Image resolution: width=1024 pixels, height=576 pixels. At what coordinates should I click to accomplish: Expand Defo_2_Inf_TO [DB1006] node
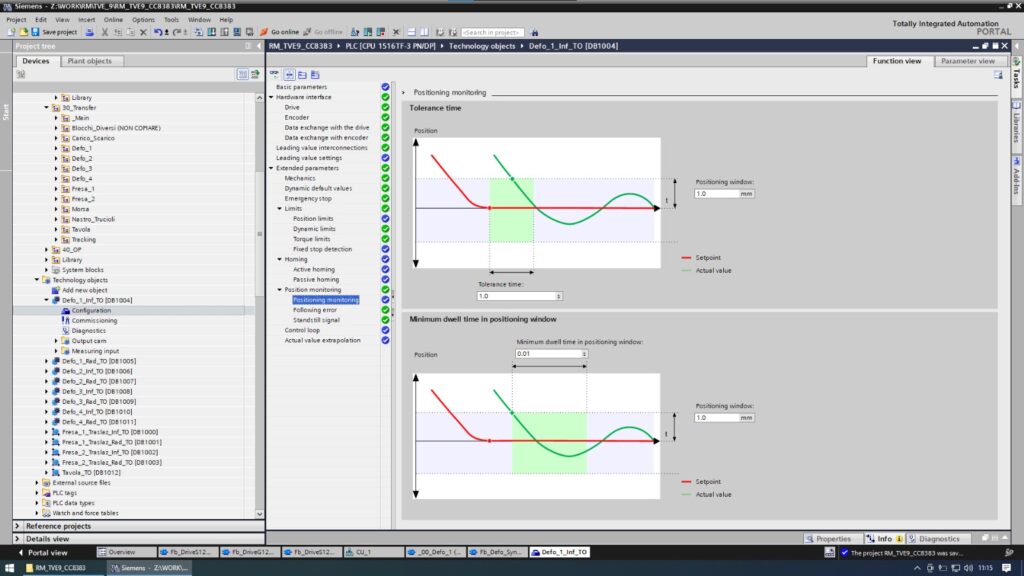pos(46,371)
